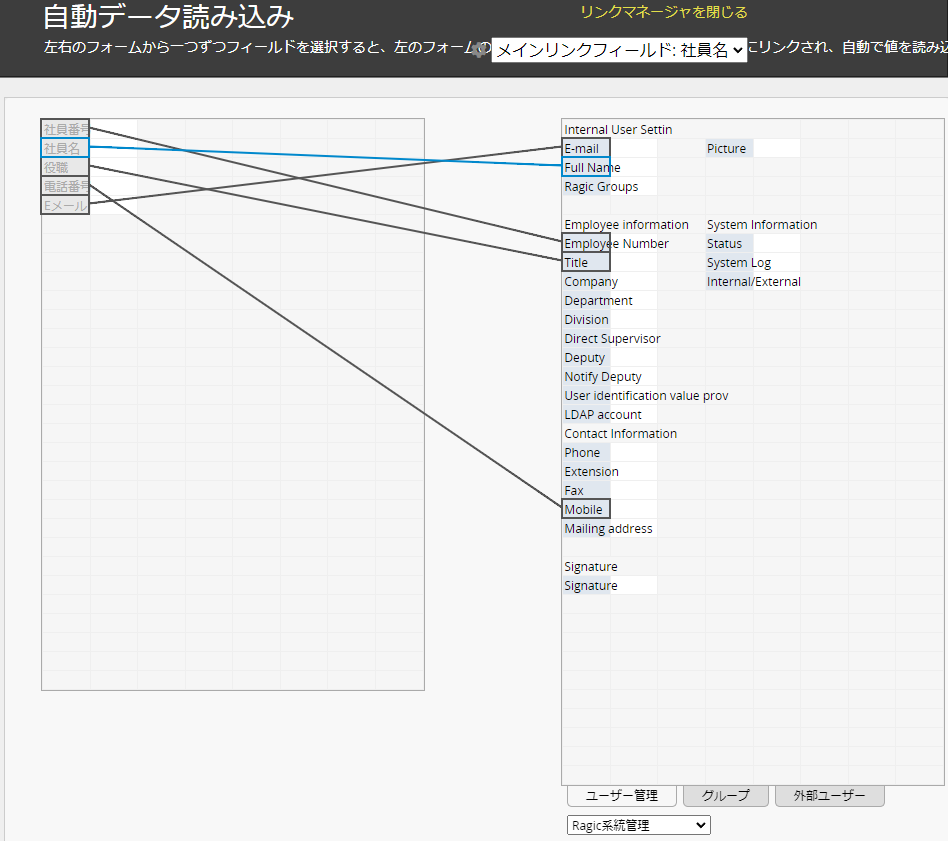This screenshot has height=841, width=948.
Task: Select the 社員番号 field in the left form
Action: [66, 129]
